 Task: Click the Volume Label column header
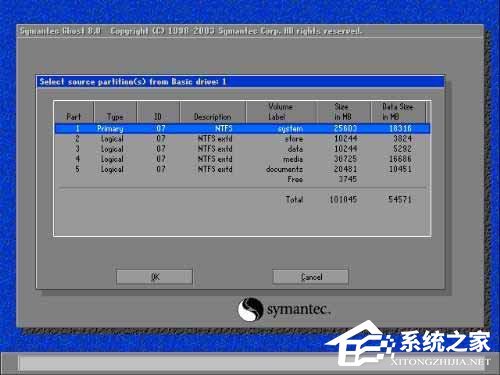pos(280,112)
